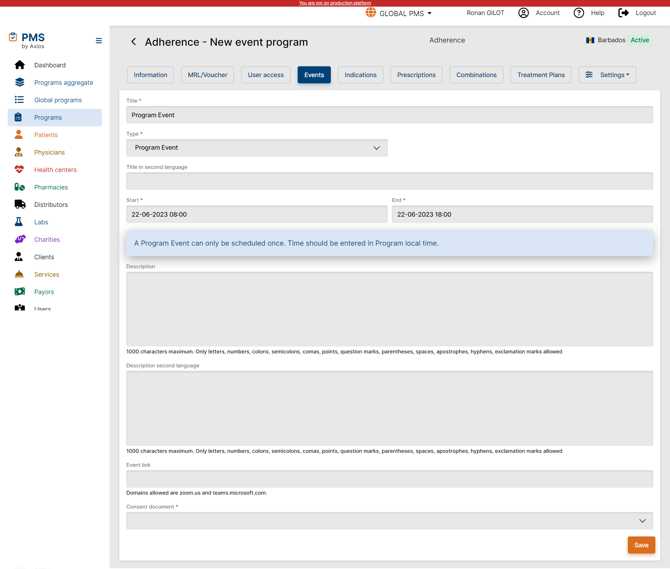This screenshot has width=670, height=569.
Task: Click the Distributors truck icon
Action: 19,204
